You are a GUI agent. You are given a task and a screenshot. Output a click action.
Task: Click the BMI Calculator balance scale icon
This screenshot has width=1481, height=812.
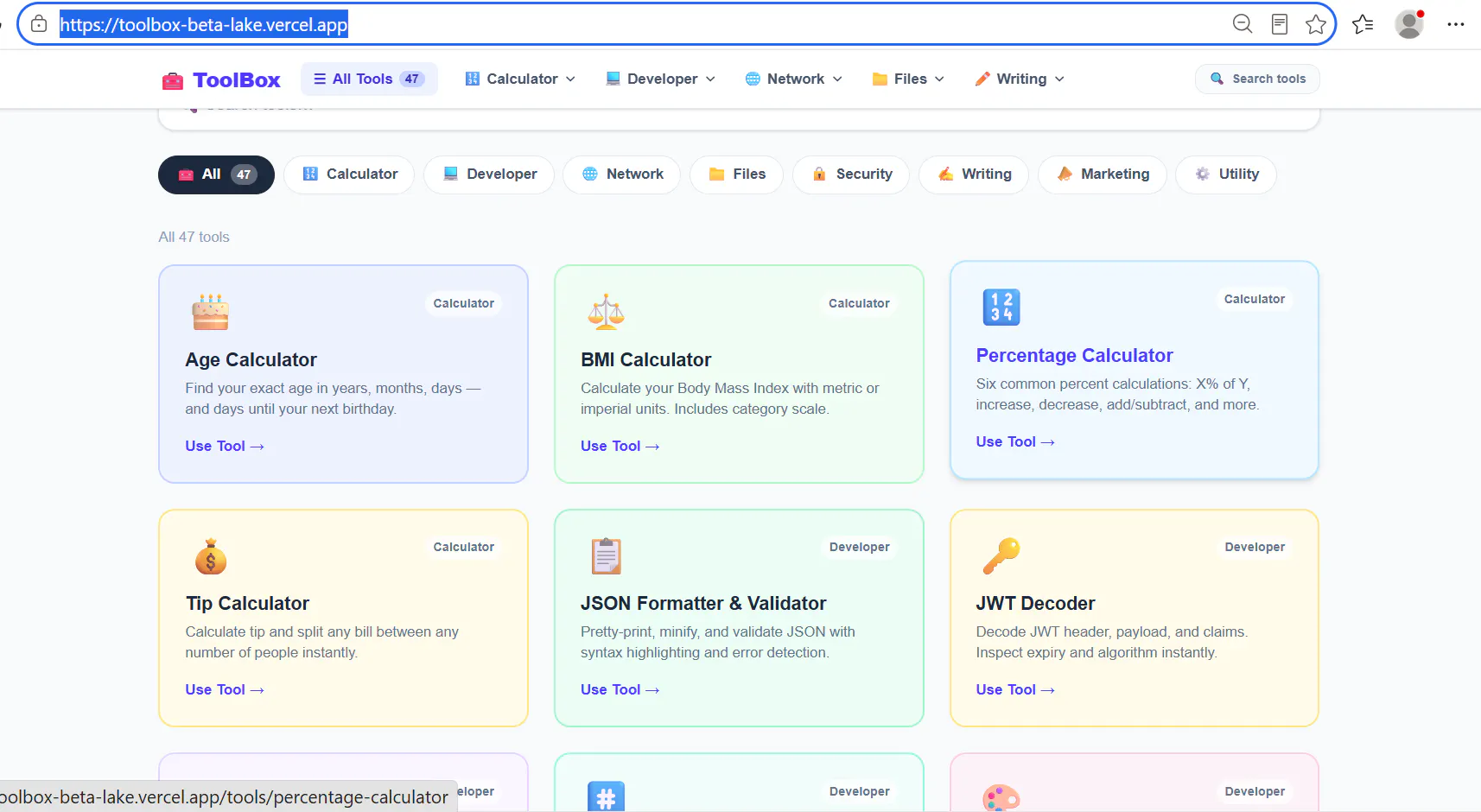click(x=606, y=312)
